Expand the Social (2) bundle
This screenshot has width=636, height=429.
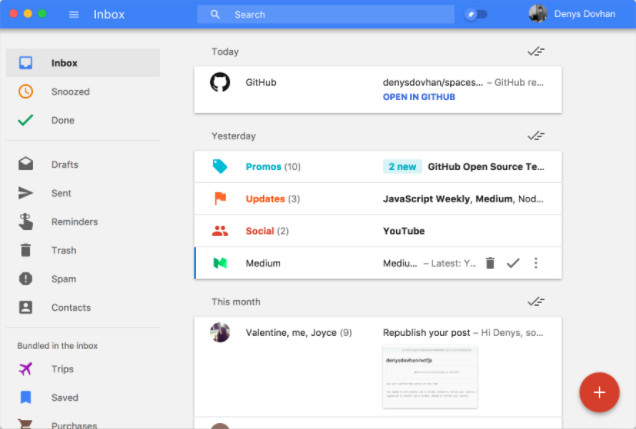click(378, 231)
